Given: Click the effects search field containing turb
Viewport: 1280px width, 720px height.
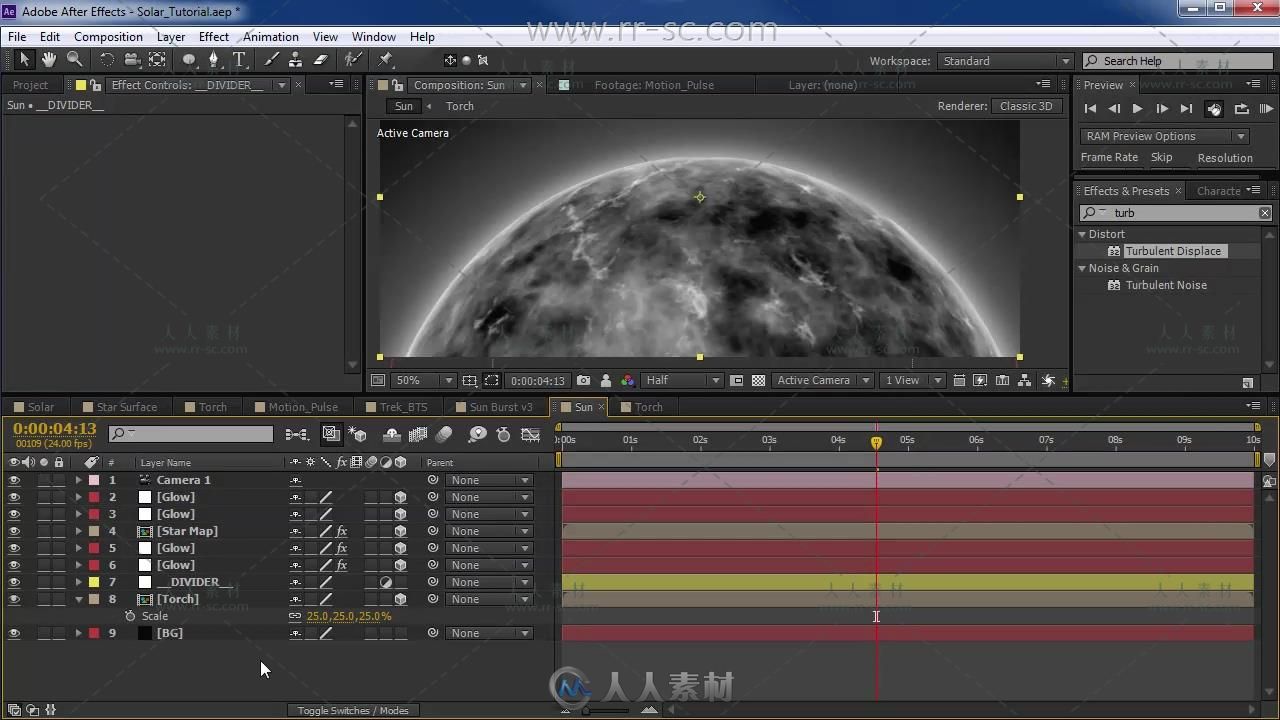Looking at the screenshot, I should pyautogui.click(x=1177, y=213).
